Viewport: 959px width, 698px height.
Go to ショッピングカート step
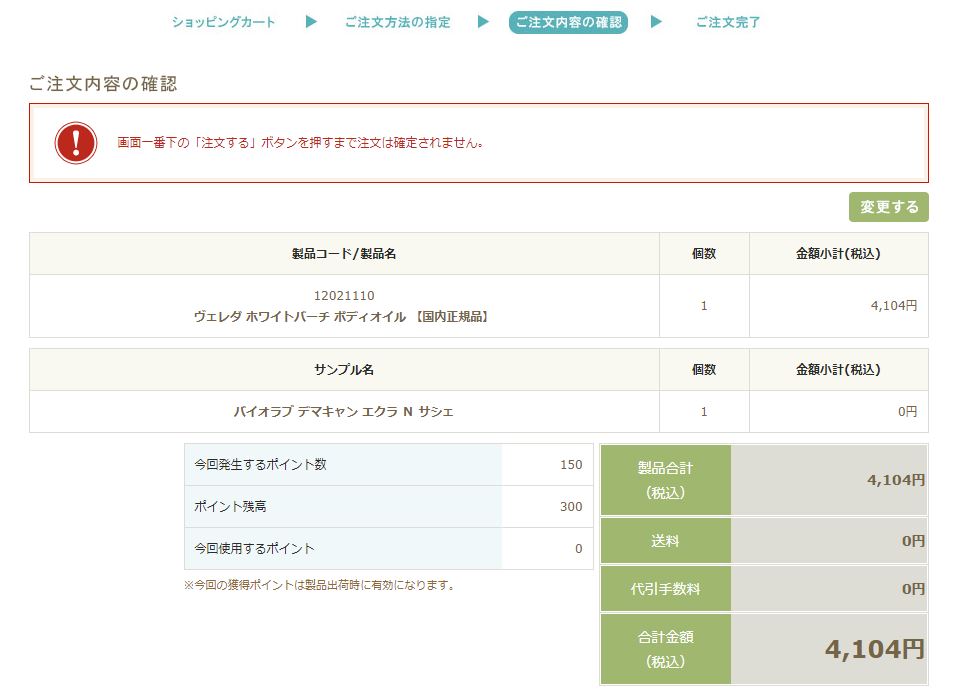pos(223,22)
